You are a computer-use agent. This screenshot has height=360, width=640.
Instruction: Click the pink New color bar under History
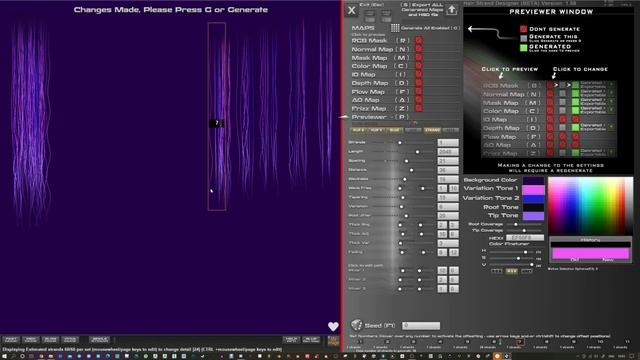590,253
